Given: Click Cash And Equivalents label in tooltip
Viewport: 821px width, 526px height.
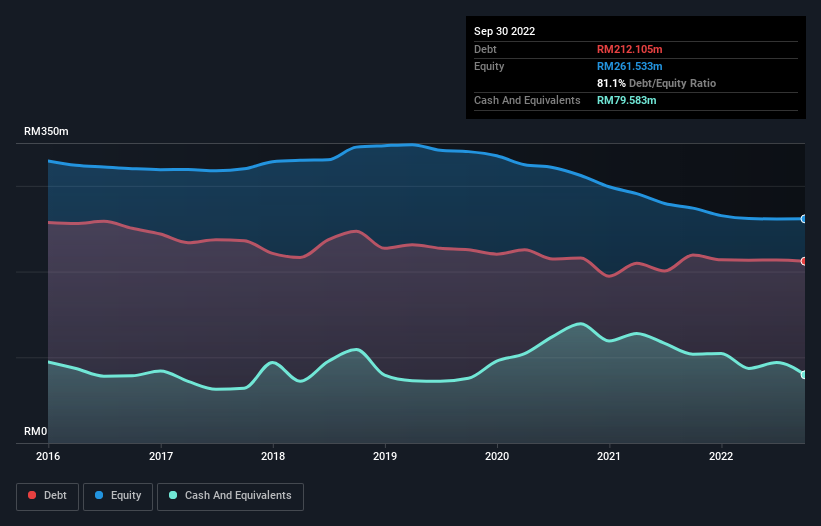Looking at the screenshot, I should click(527, 100).
